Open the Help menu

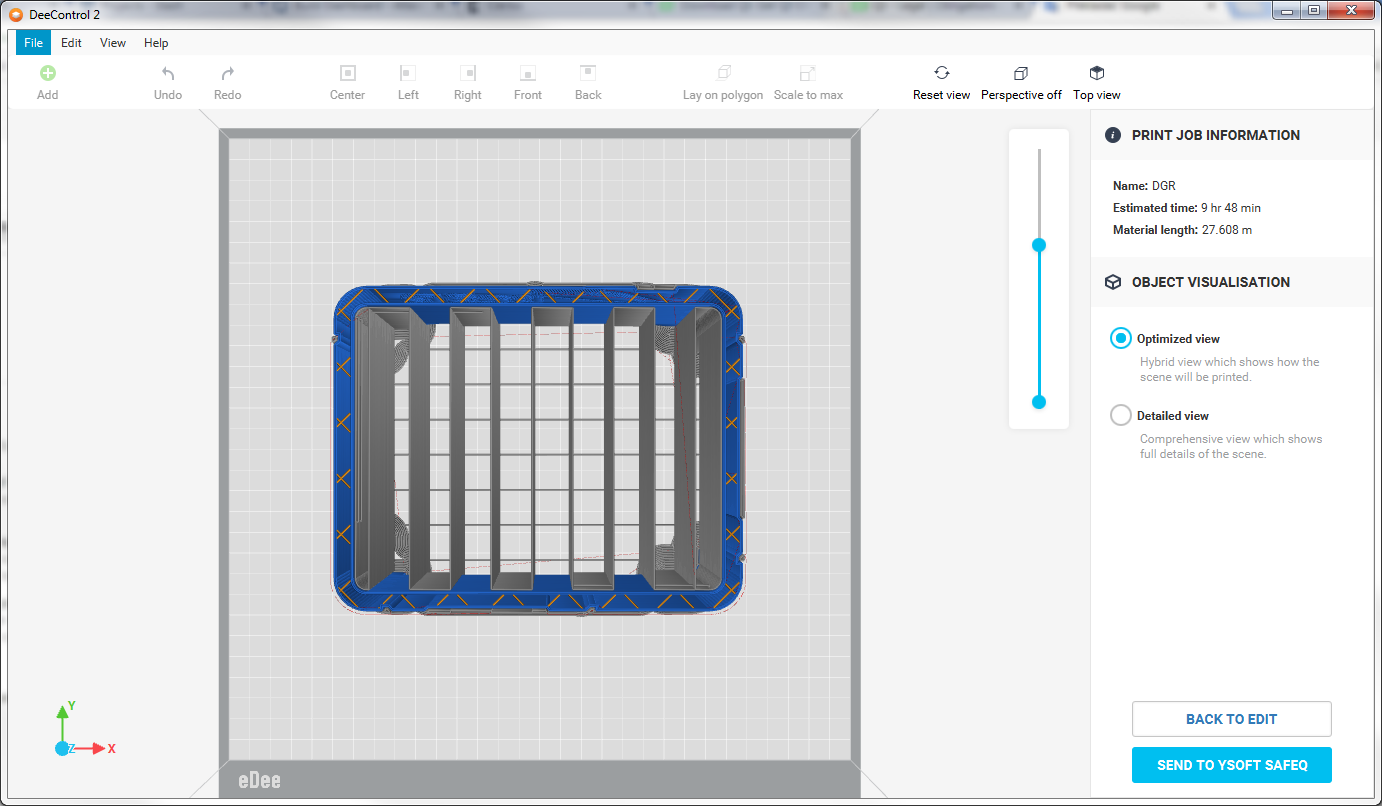156,43
